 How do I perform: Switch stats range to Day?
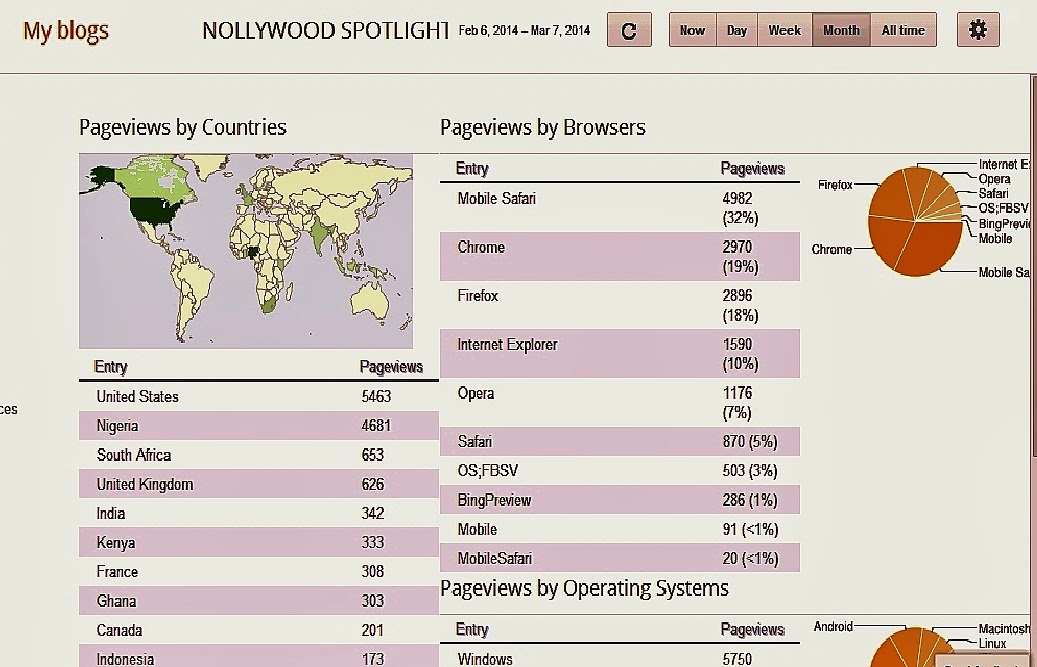[737, 30]
